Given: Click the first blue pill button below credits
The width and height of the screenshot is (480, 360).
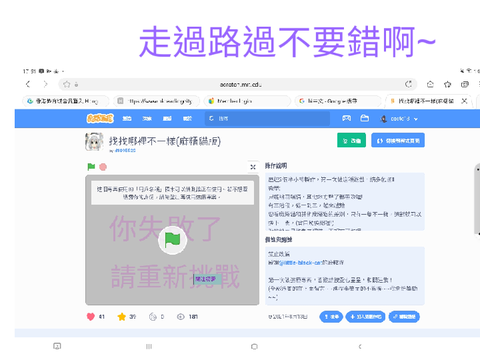Looking at the screenshot, I should click(x=331, y=317).
